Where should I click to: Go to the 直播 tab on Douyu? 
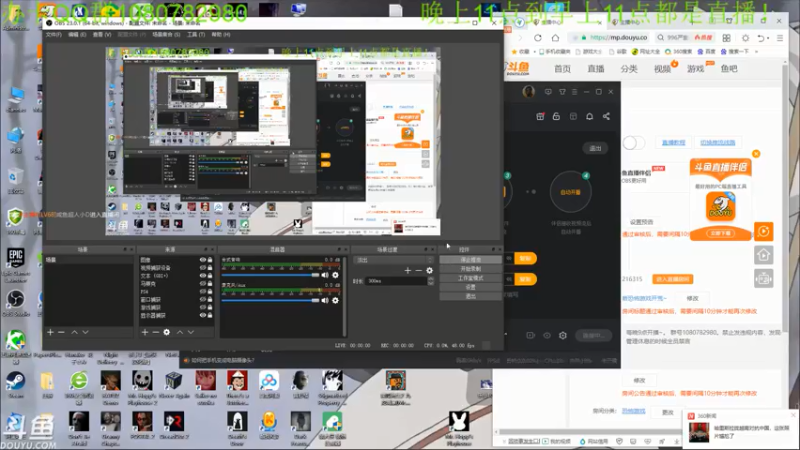point(595,68)
